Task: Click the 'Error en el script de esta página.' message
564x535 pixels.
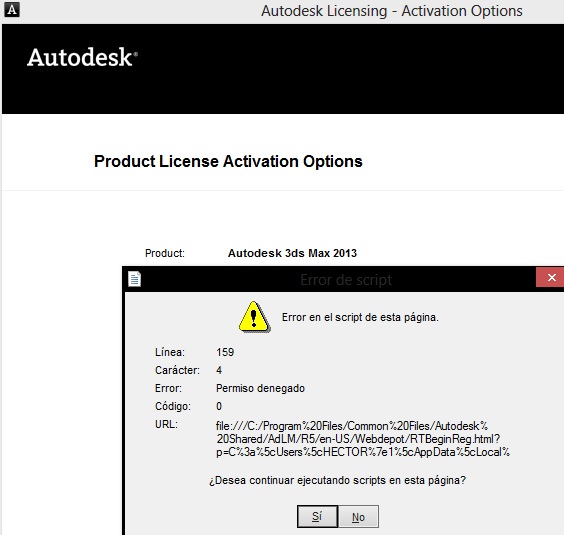Action: coord(360,317)
